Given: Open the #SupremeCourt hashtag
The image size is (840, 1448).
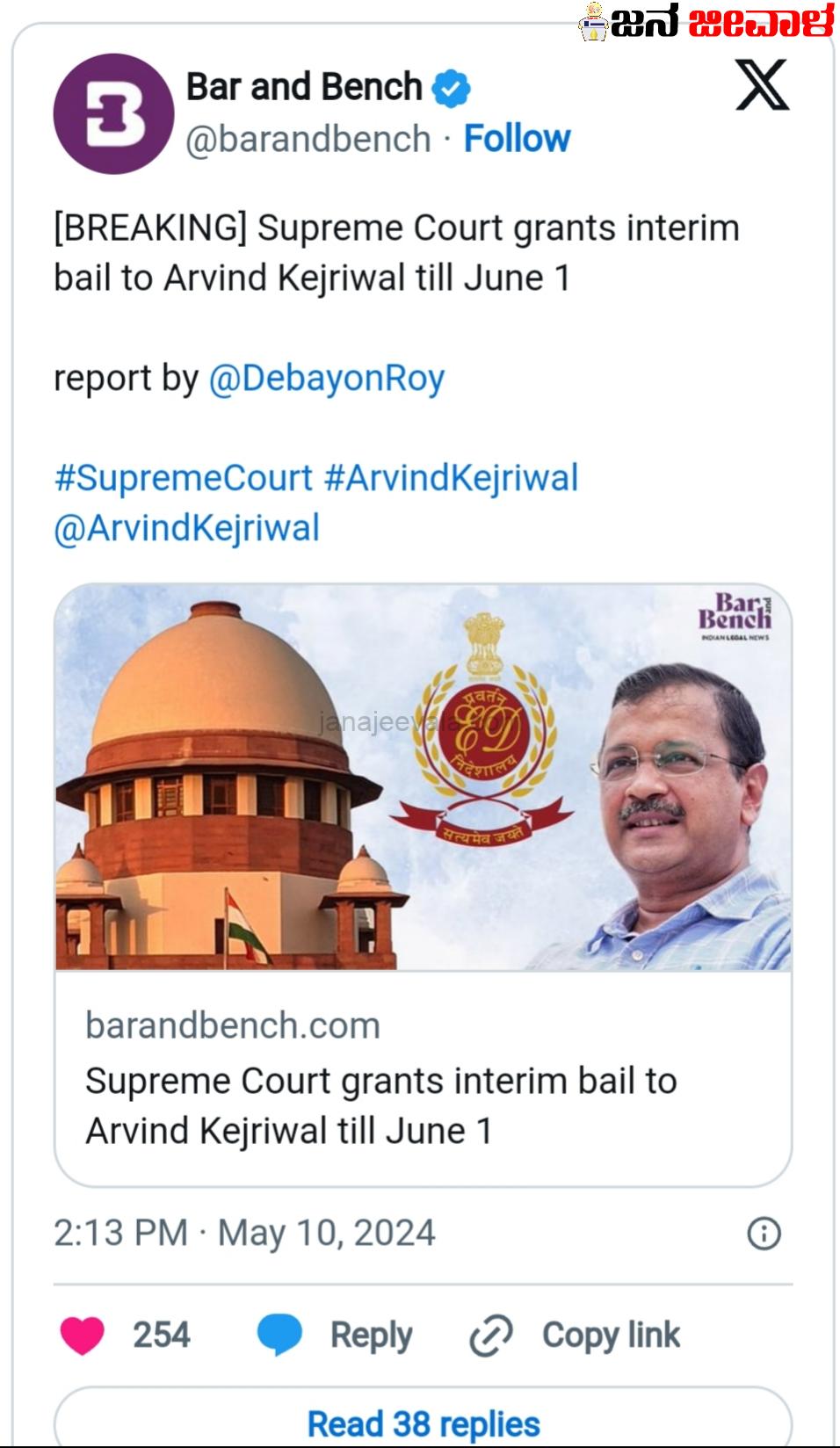Looking at the screenshot, I should (183, 479).
